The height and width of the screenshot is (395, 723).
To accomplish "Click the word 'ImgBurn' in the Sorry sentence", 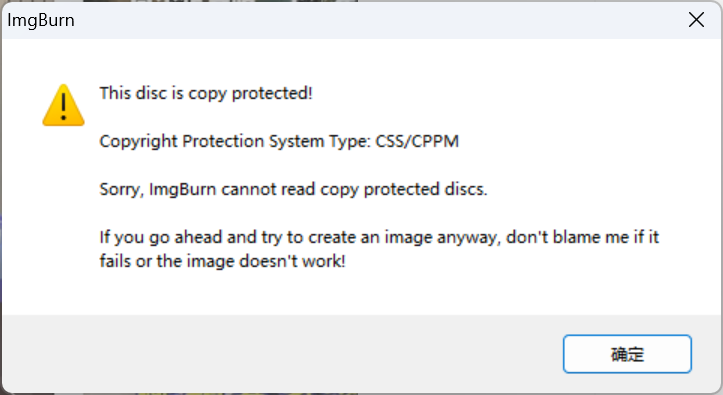I will [x=183, y=189].
